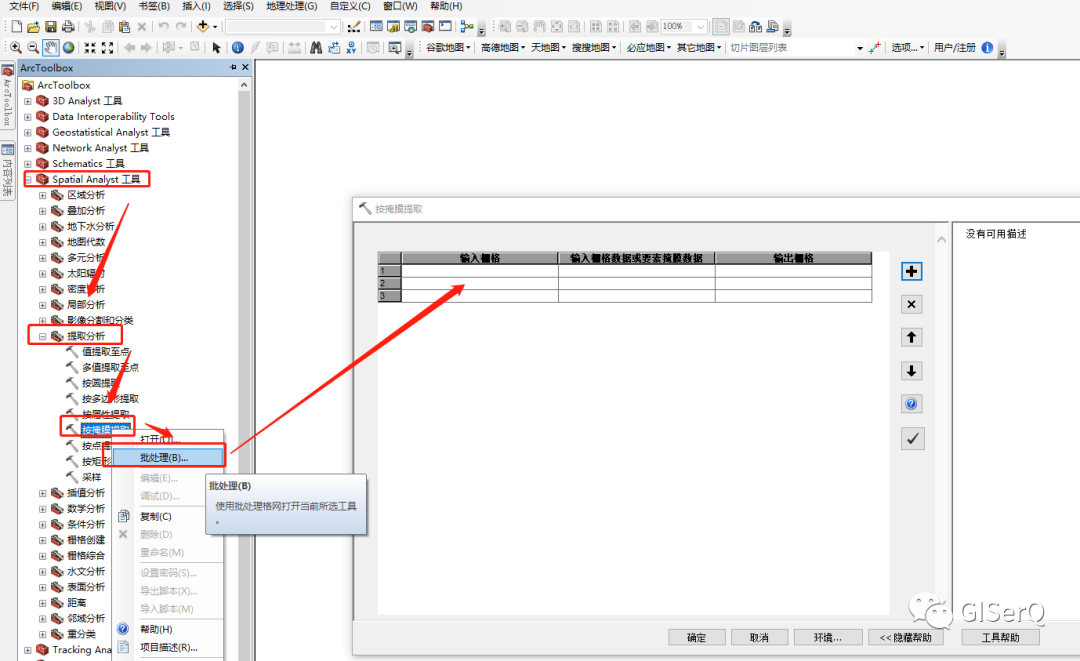This screenshot has width=1080, height=661.
Task: Select the Geostatistical Analyst 工具 toolbox
Action: (x=111, y=132)
